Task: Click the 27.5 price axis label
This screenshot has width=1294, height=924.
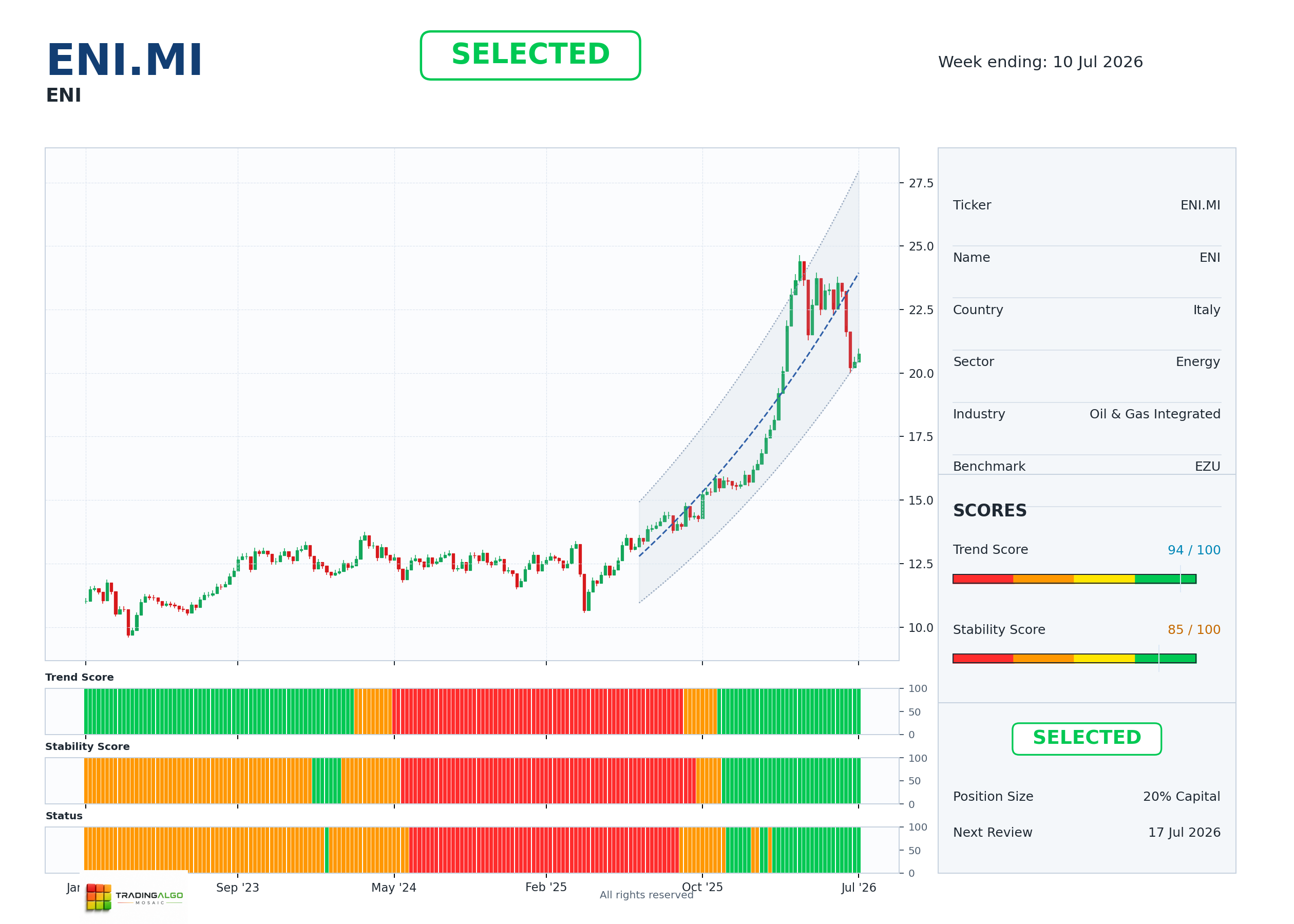Action: pos(921,183)
